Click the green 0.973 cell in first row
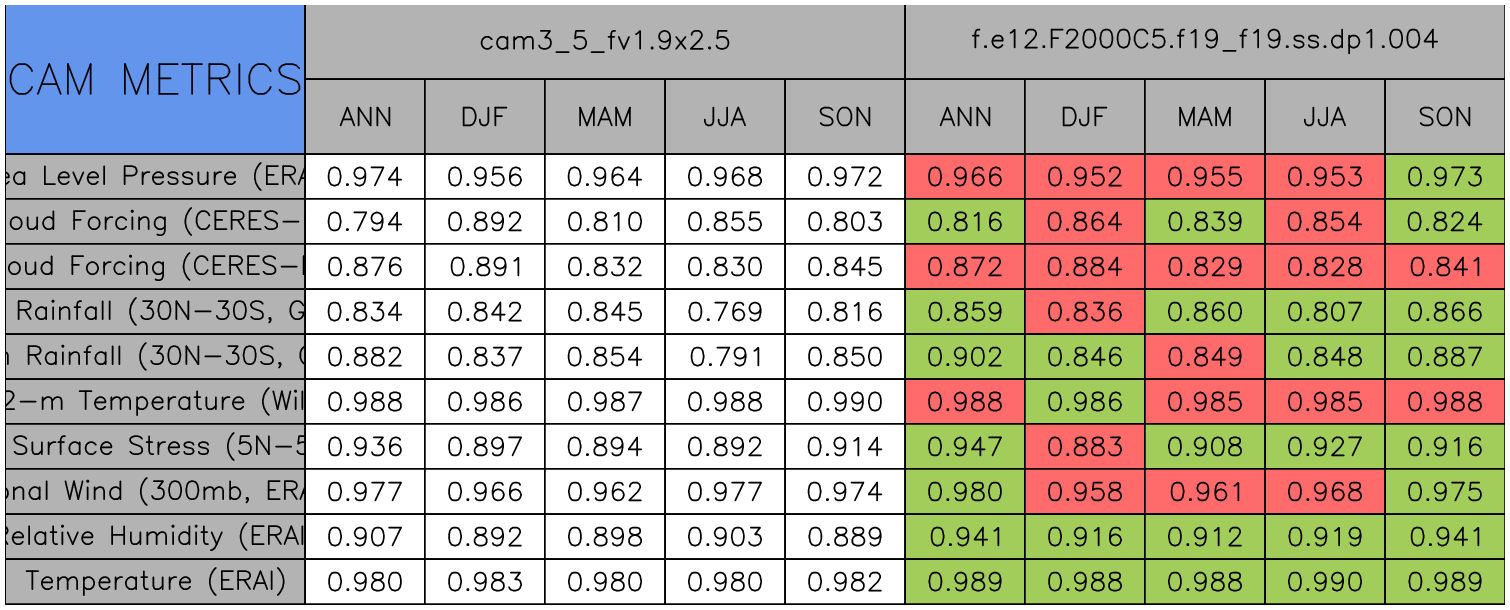The width and height of the screenshot is (1510, 610). click(1445, 177)
